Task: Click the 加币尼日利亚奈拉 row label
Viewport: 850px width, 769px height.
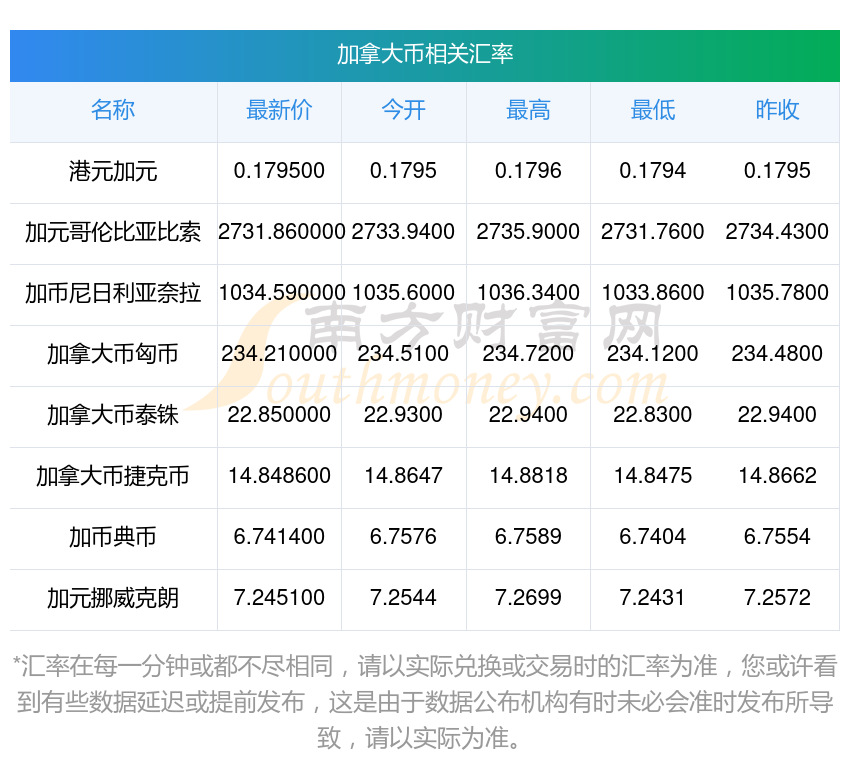Action: (x=113, y=293)
